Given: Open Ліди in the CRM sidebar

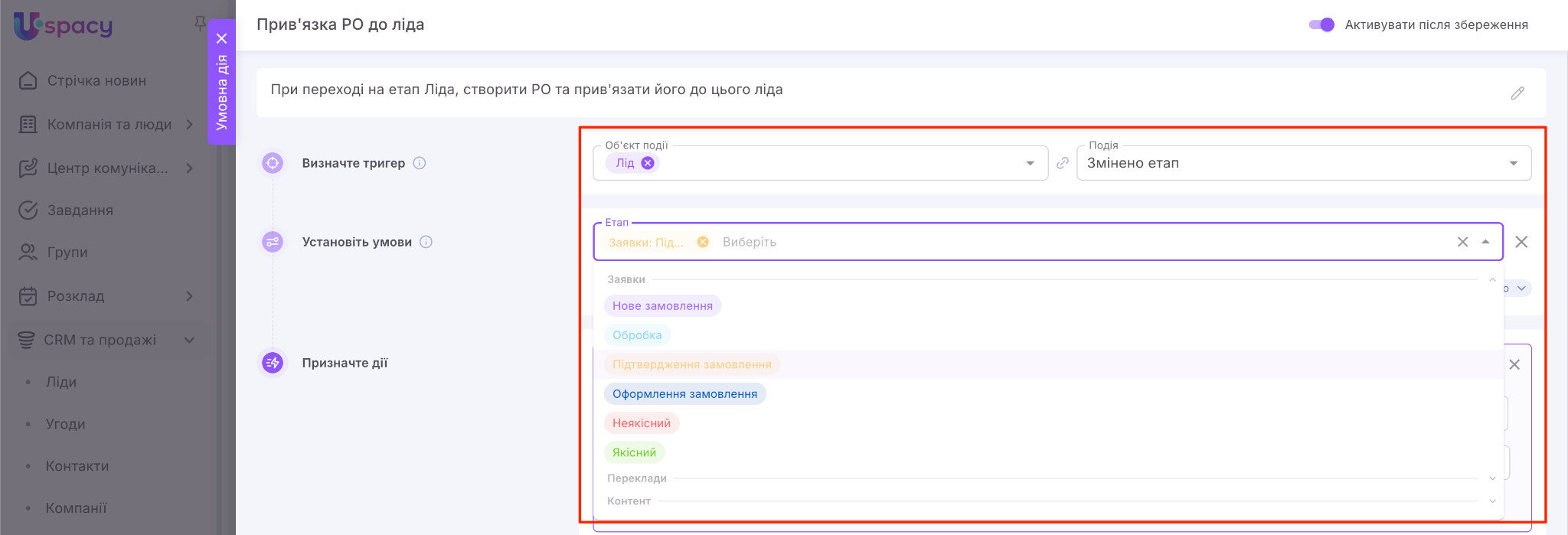Looking at the screenshot, I should point(61,382).
